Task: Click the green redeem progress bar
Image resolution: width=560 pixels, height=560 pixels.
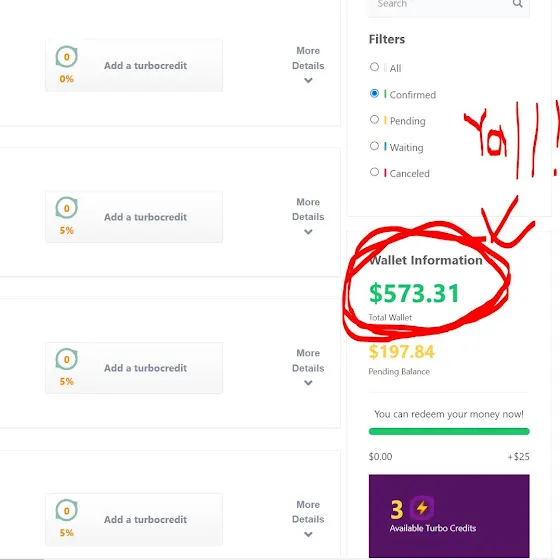Action: click(x=449, y=431)
